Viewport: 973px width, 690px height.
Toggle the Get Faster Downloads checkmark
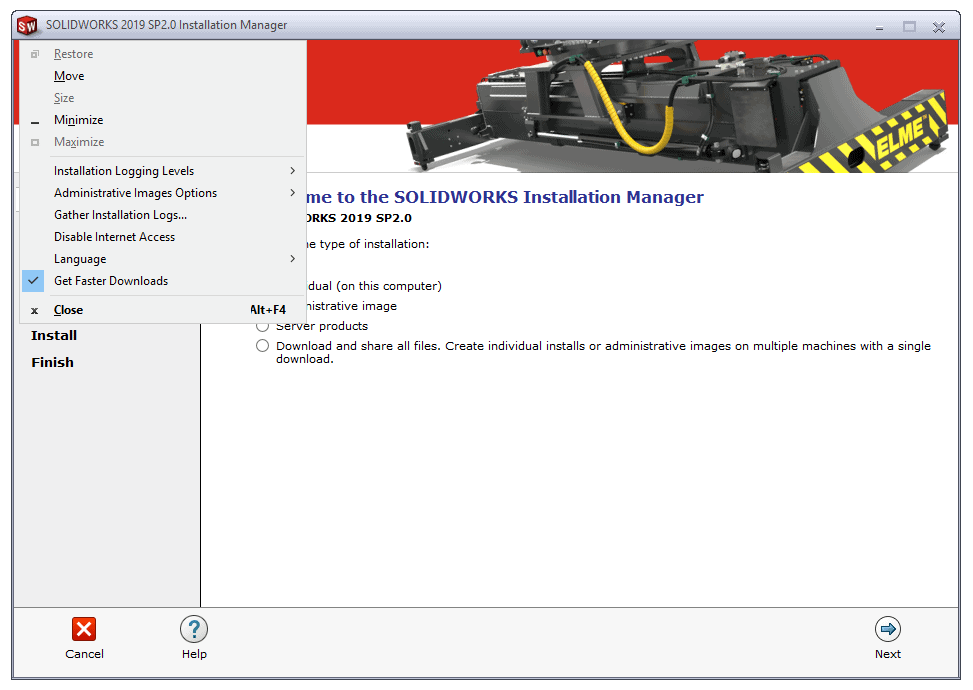click(x=33, y=280)
